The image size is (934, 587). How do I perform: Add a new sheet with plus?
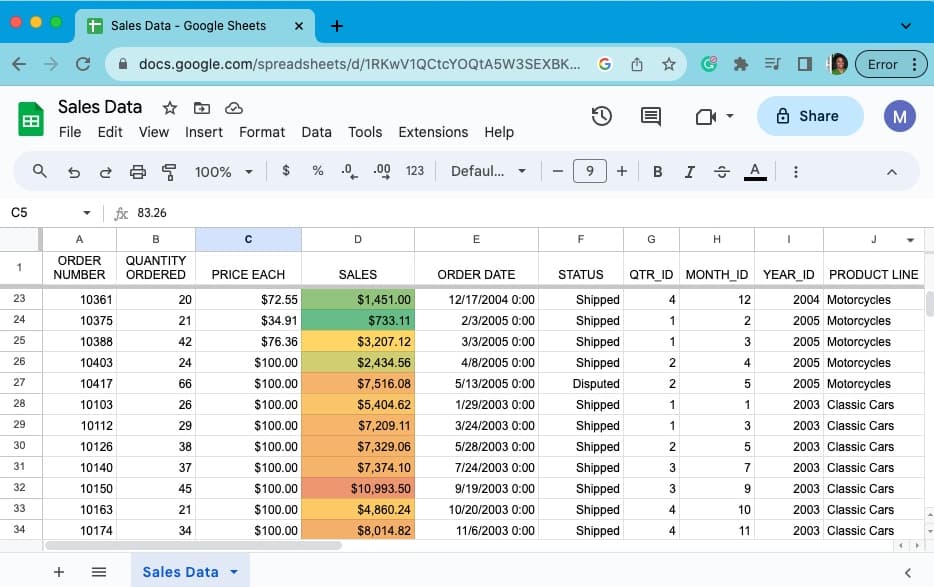pyautogui.click(x=59, y=572)
